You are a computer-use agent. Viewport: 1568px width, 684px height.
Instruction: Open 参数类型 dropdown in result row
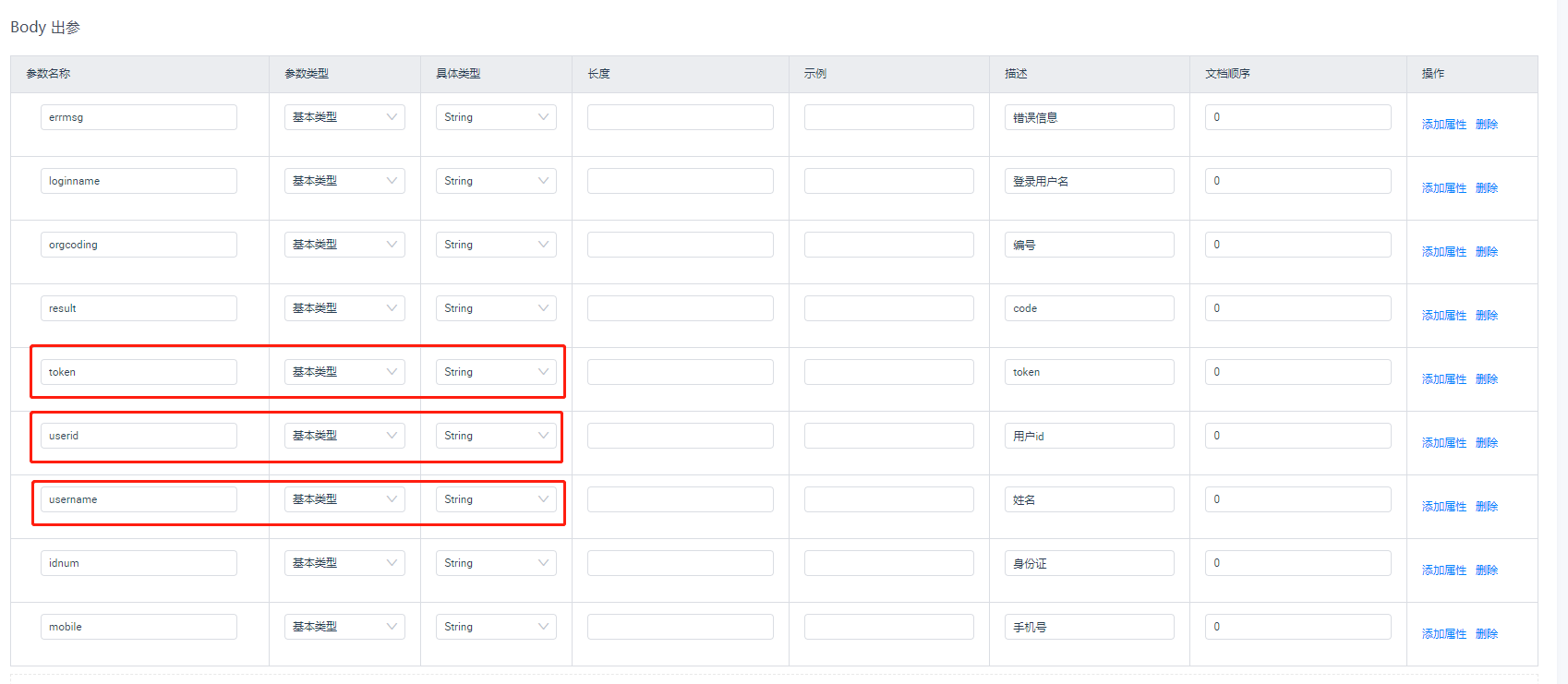[x=344, y=308]
